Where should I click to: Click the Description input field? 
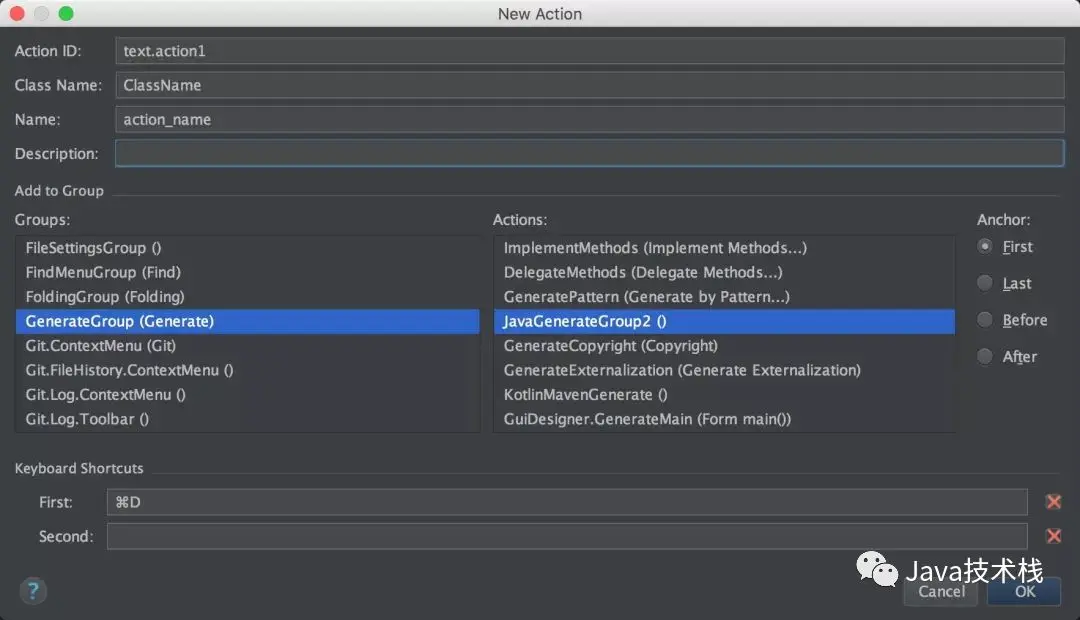[x=589, y=153]
